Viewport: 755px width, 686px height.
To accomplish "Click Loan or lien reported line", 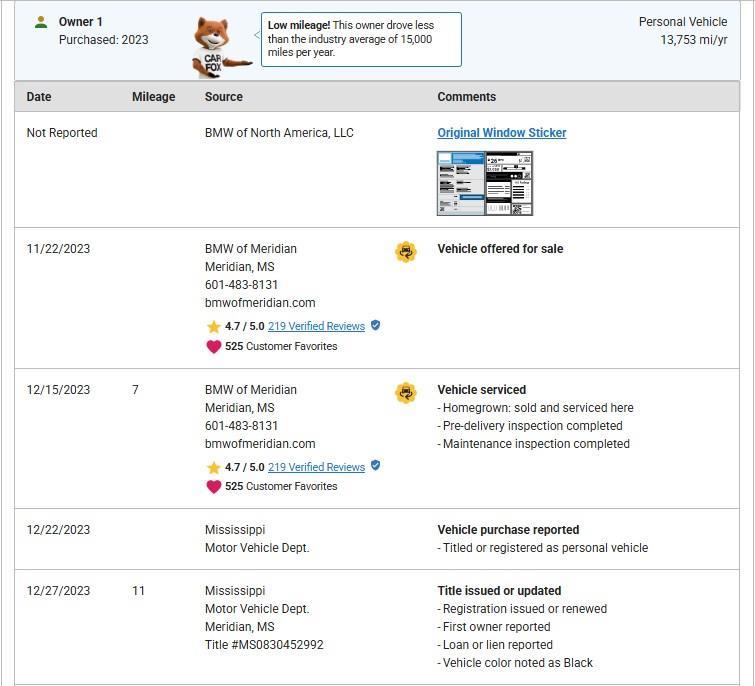I will (495, 645).
